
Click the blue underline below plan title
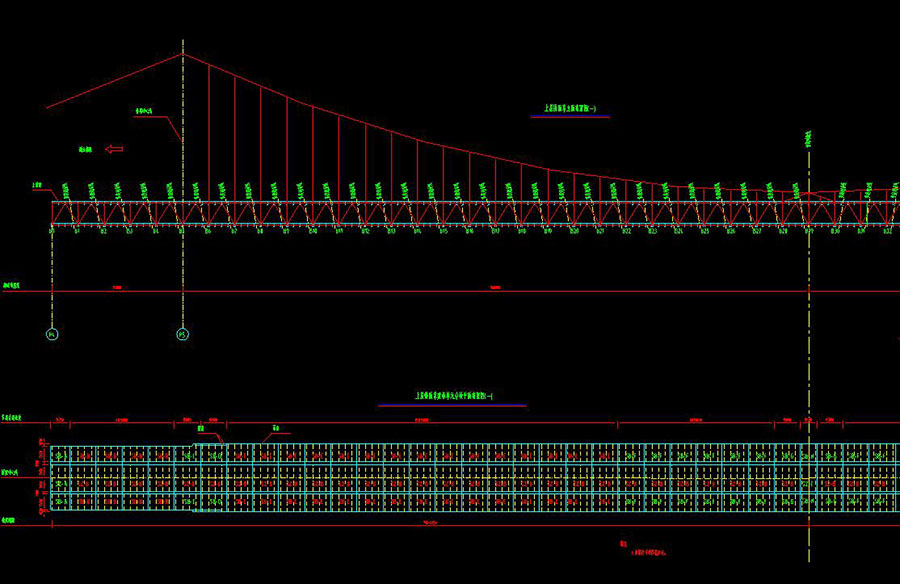[x=451, y=405]
